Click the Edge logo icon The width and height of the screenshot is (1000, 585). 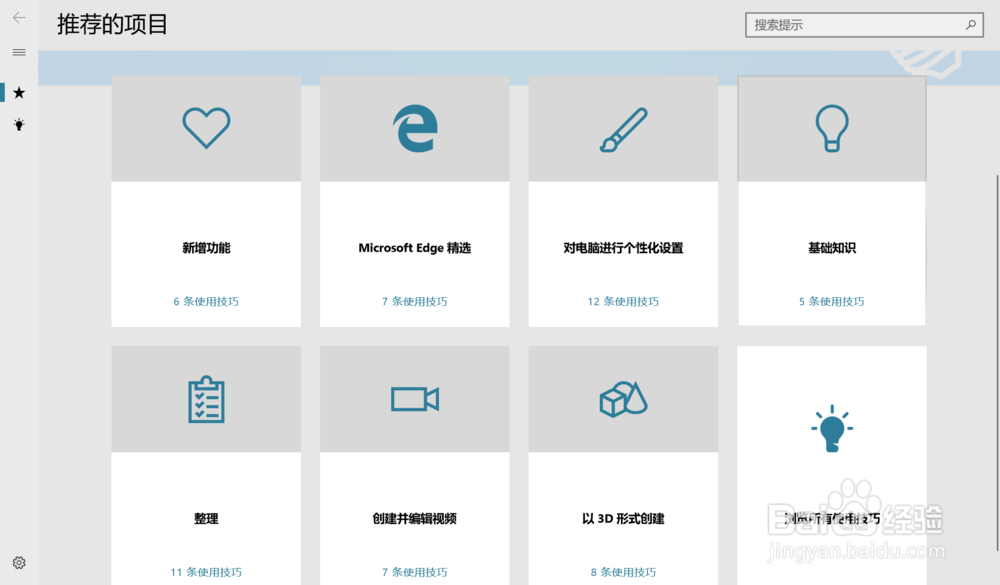tap(415, 128)
